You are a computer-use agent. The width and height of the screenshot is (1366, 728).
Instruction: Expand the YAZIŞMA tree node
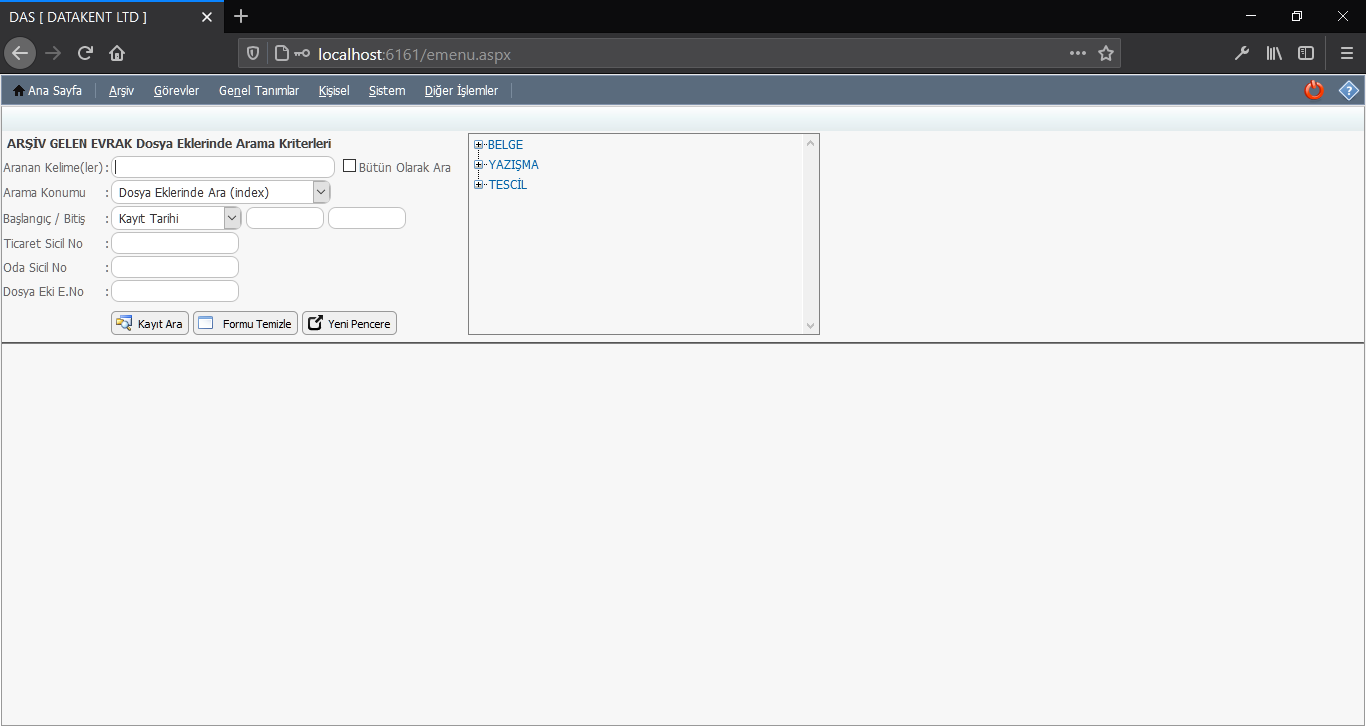click(x=479, y=165)
